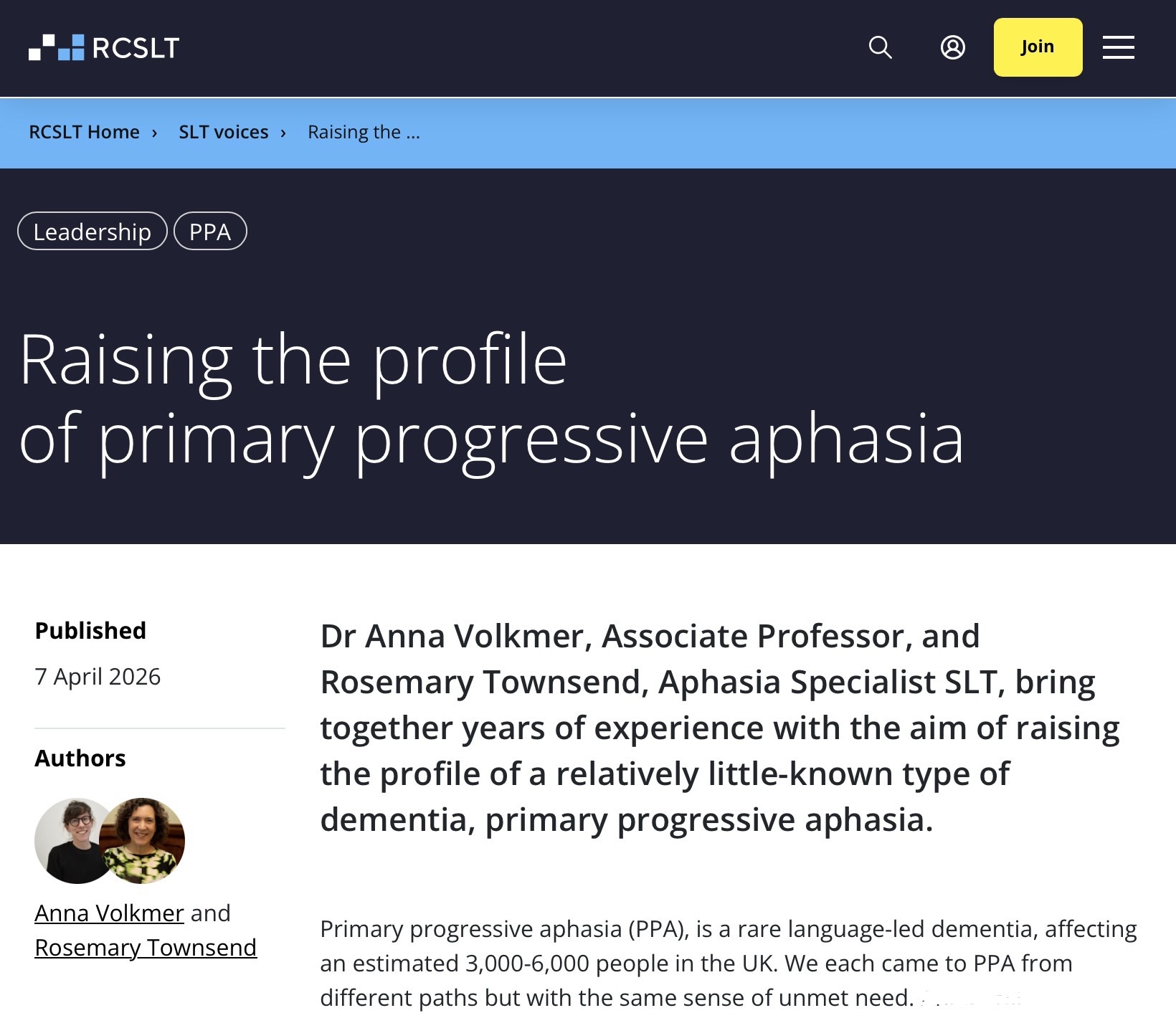Select the Leadership topic tag
The width and height of the screenshot is (1176, 1018).
point(92,232)
